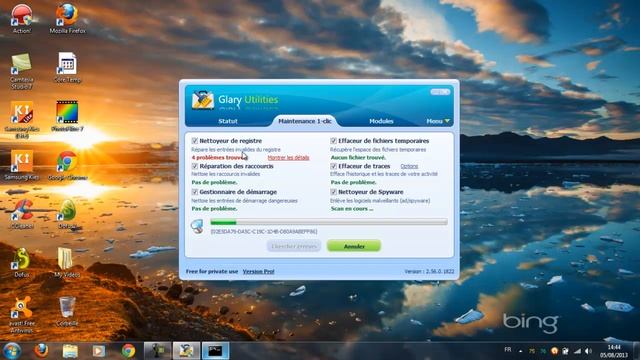The height and width of the screenshot is (360, 640).
Task: Switch to the dark window taskbar button
Action: pos(216,351)
